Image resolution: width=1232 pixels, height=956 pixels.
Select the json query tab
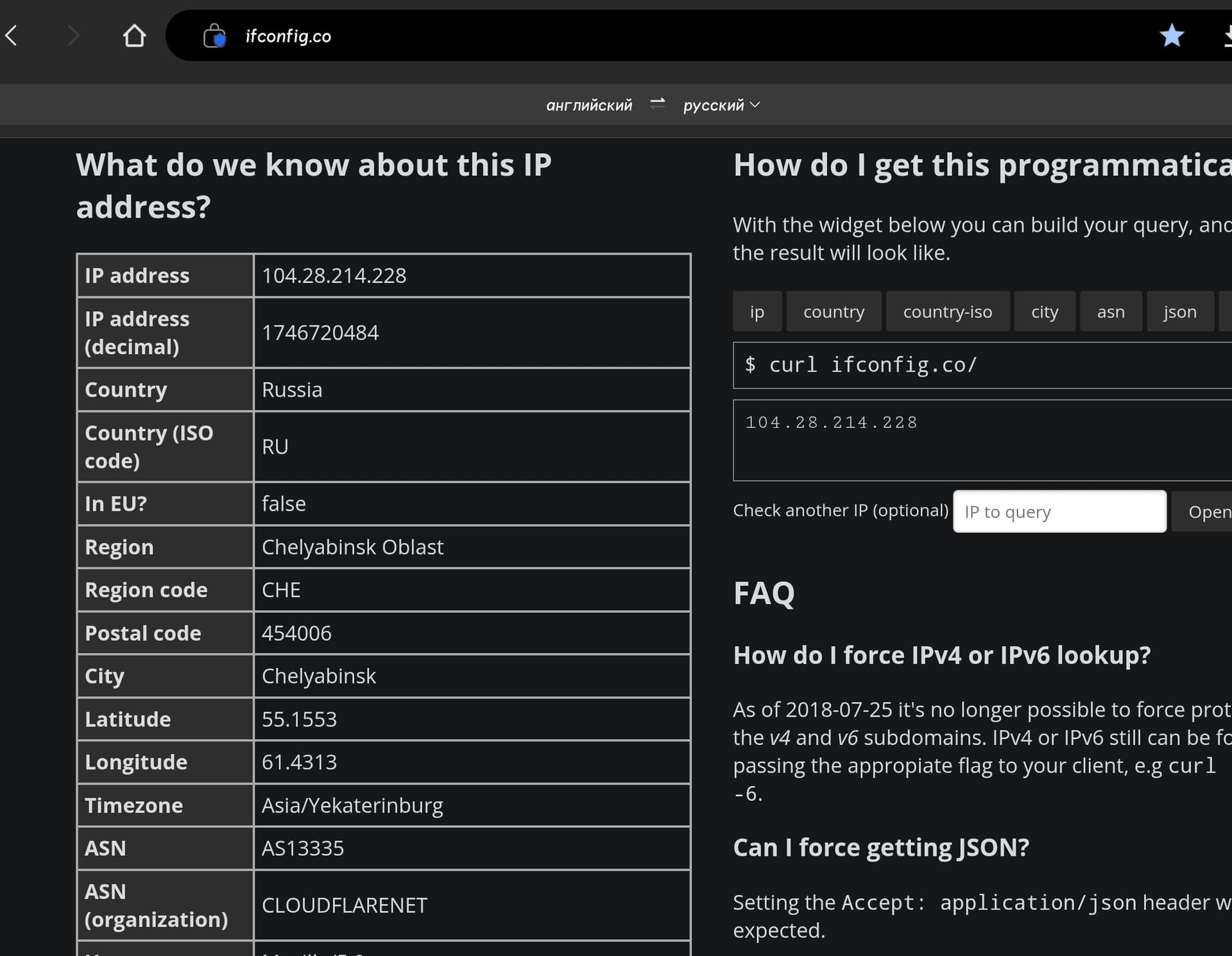pos(1180,312)
